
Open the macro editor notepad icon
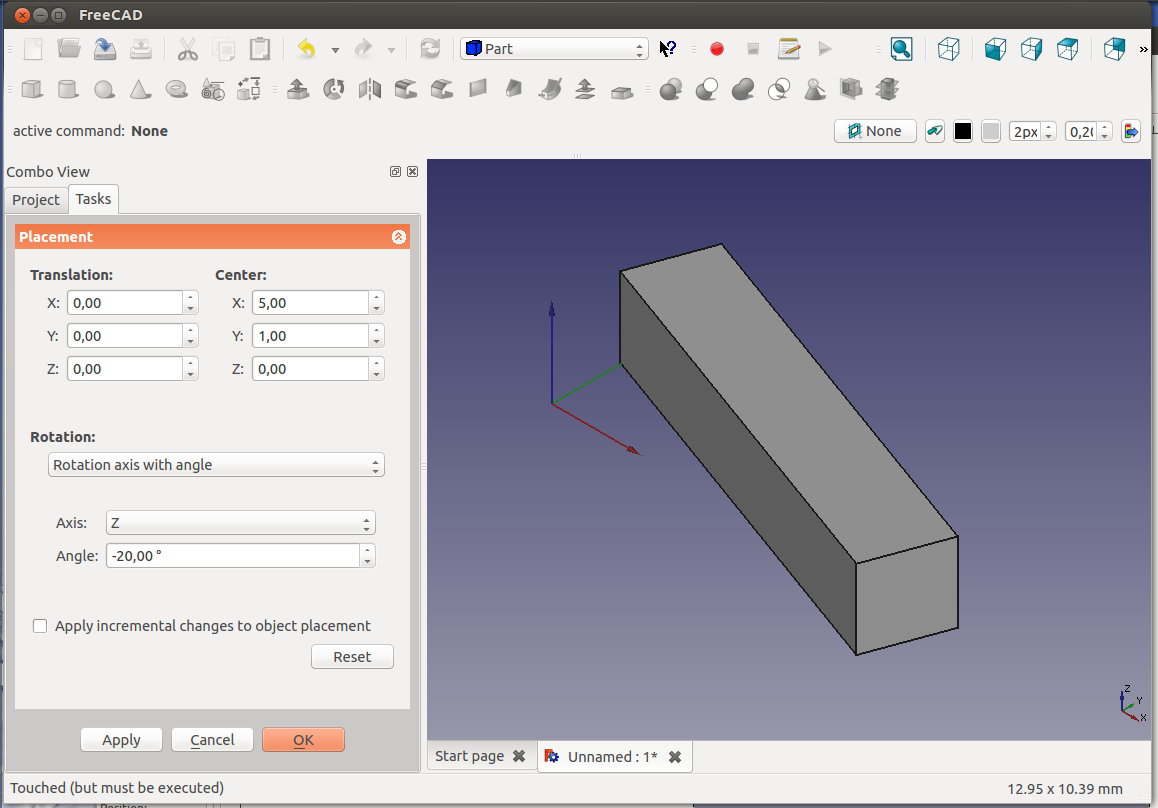coord(789,49)
